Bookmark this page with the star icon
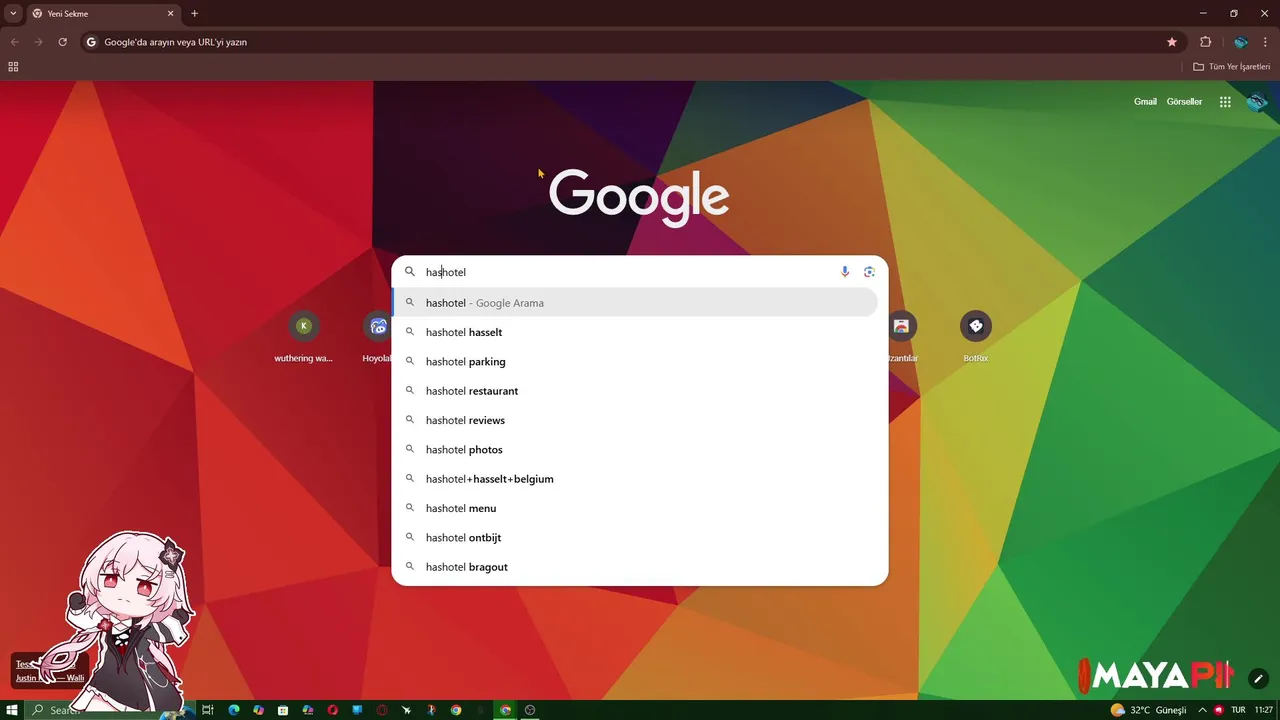The width and height of the screenshot is (1280, 720). click(x=1172, y=42)
